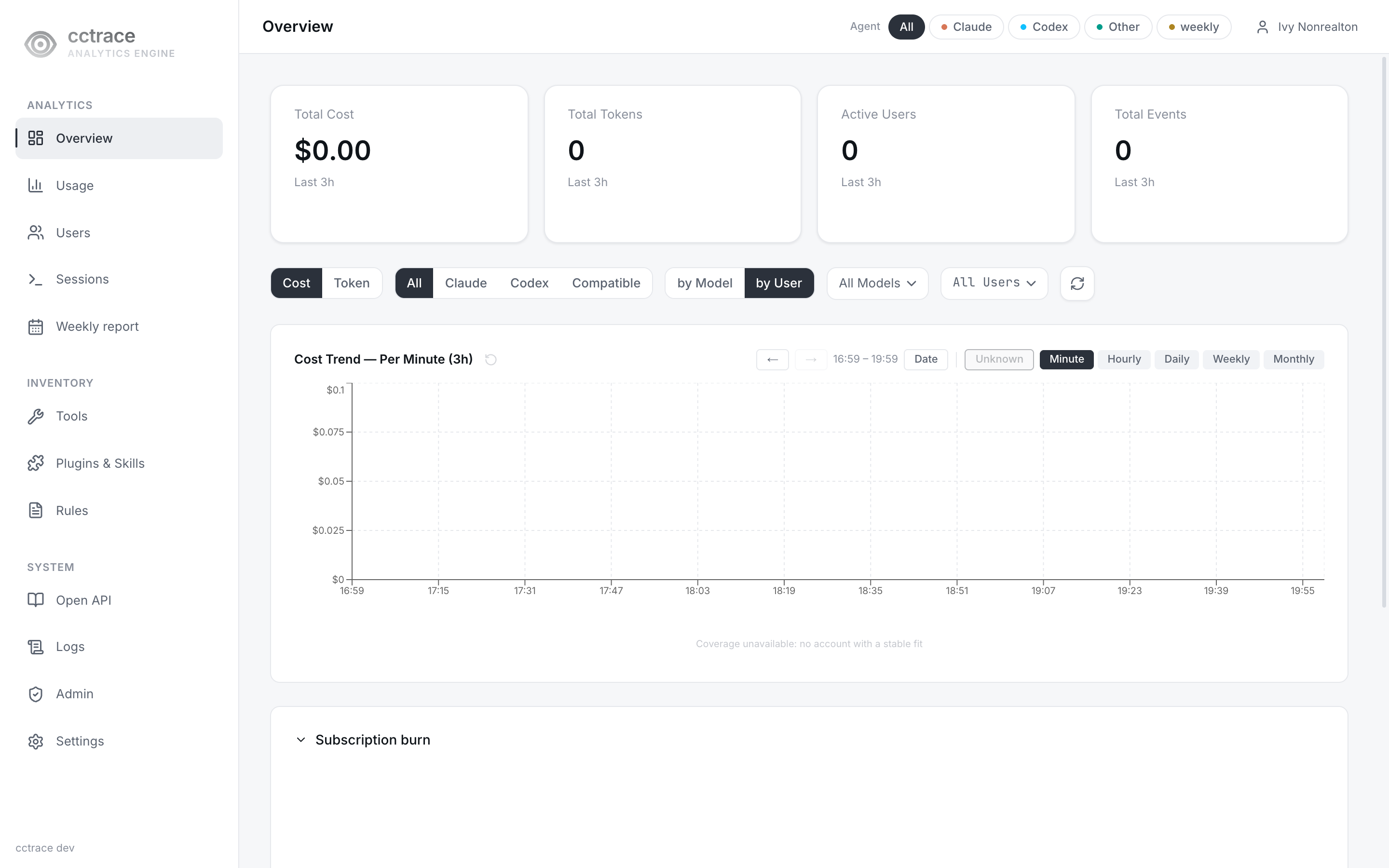The width and height of the screenshot is (1389, 868).
Task: Click the Open API book icon
Action: coord(36,600)
